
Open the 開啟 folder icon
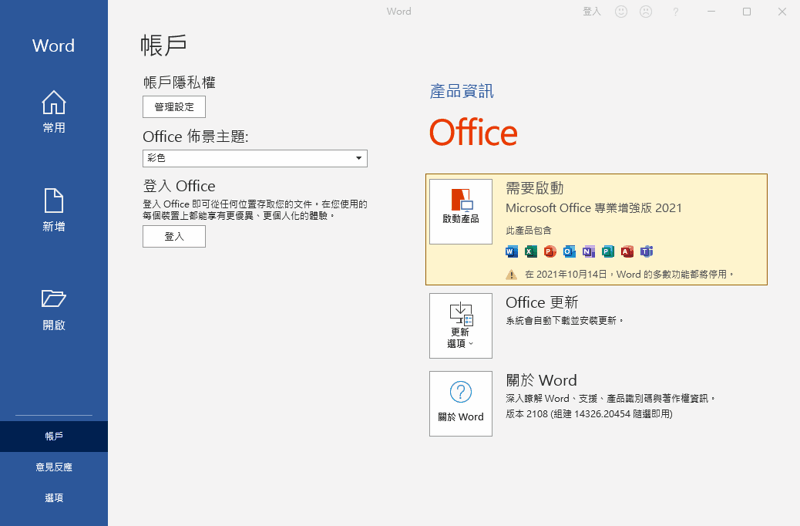pyautogui.click(x=54, y=298)
